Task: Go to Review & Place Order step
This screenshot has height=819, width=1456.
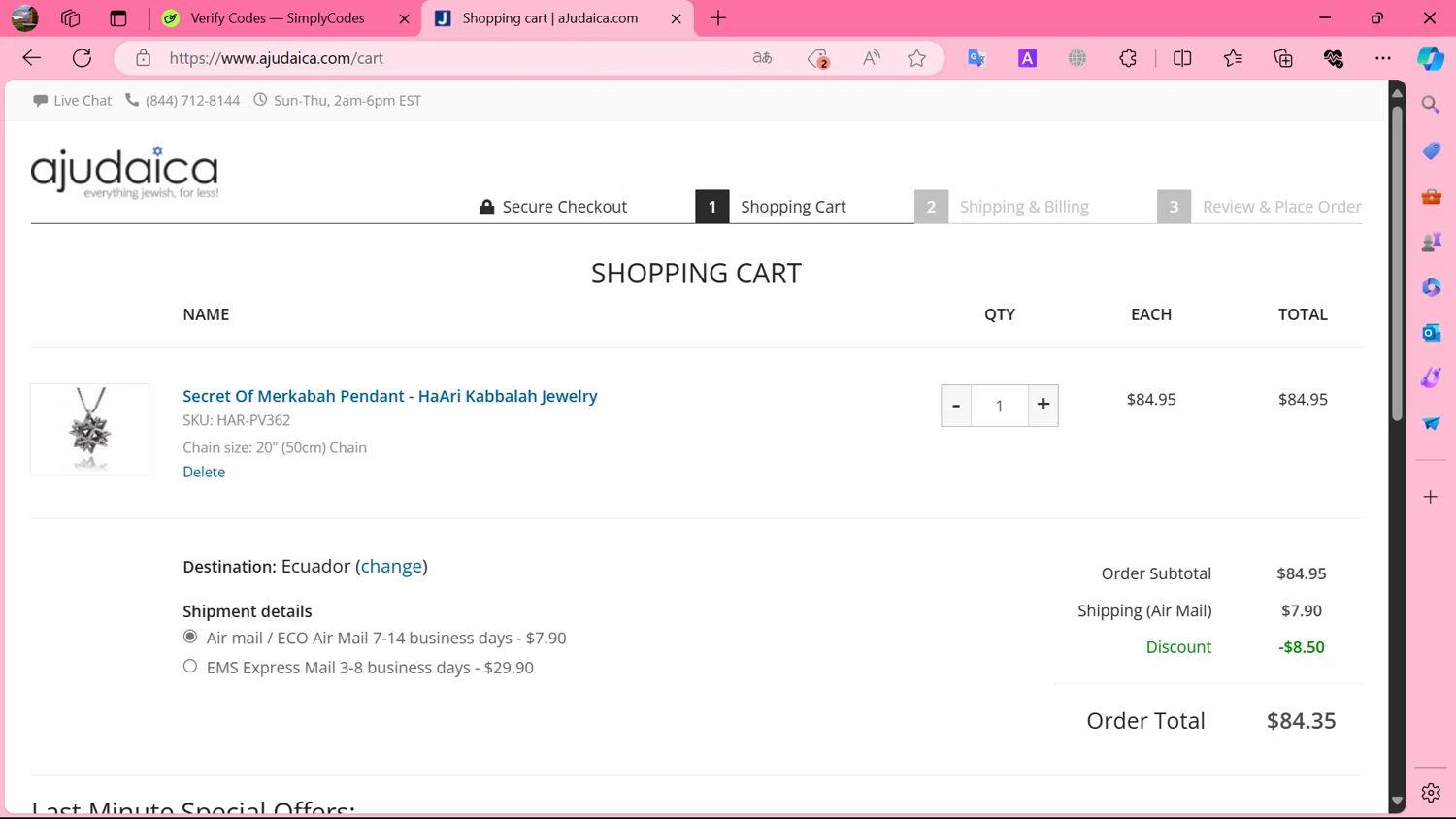Action: 1259,207
